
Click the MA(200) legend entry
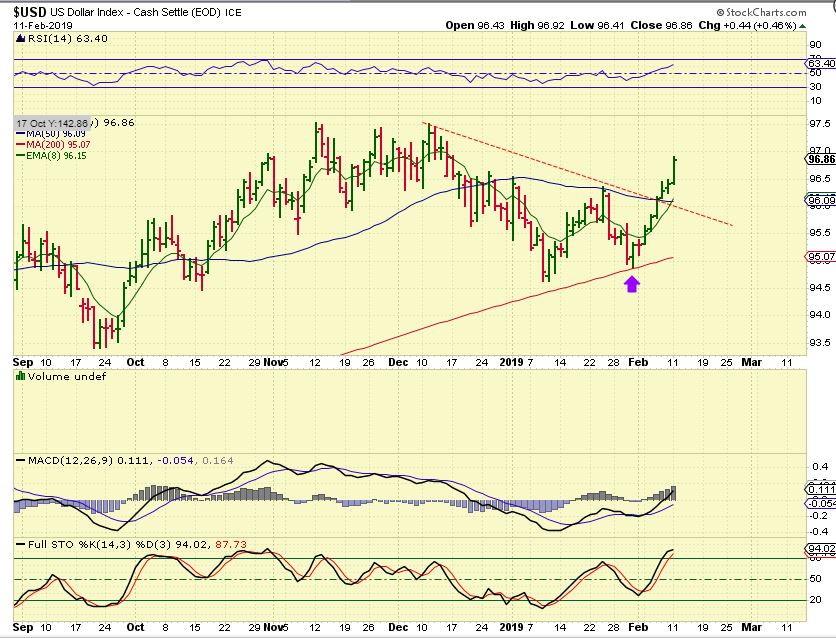coord(37,144)
